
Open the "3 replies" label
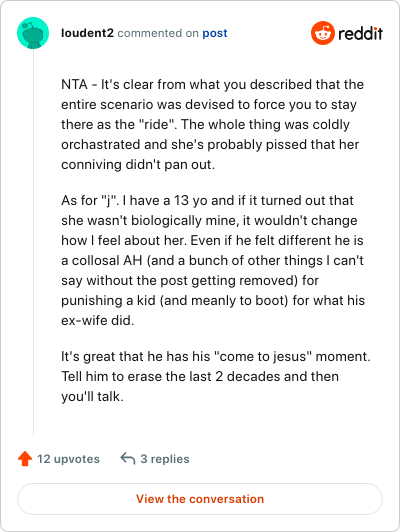click(165, 459)
